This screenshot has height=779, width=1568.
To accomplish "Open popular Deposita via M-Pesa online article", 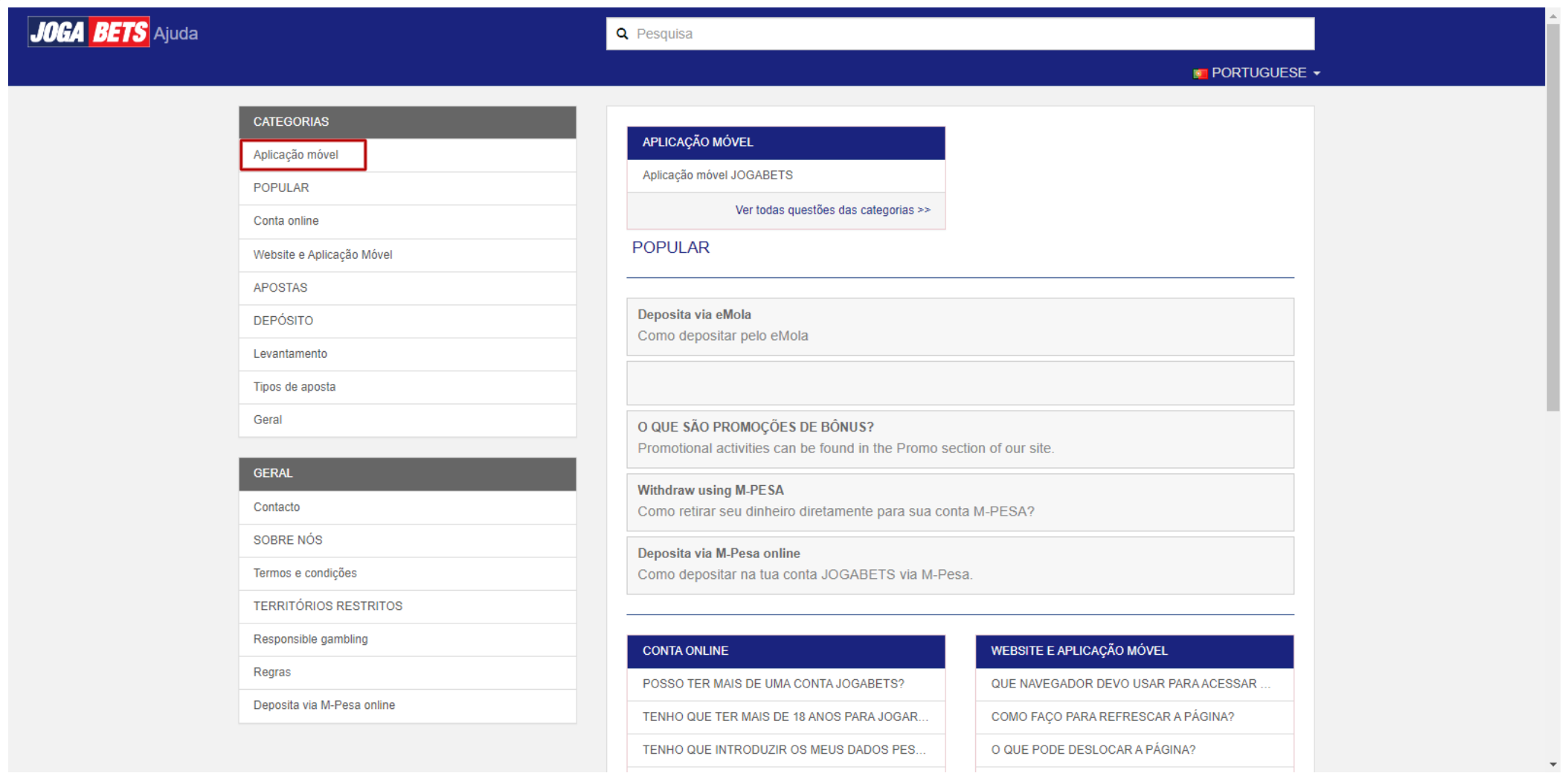I will click(960, 565).
